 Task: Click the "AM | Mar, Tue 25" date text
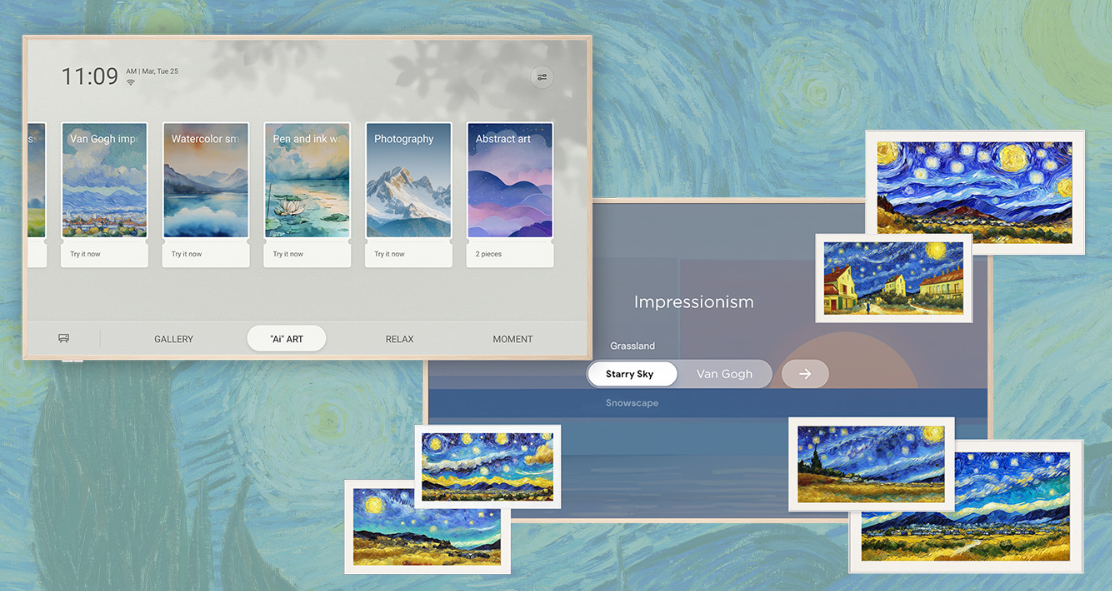point(152,71)
